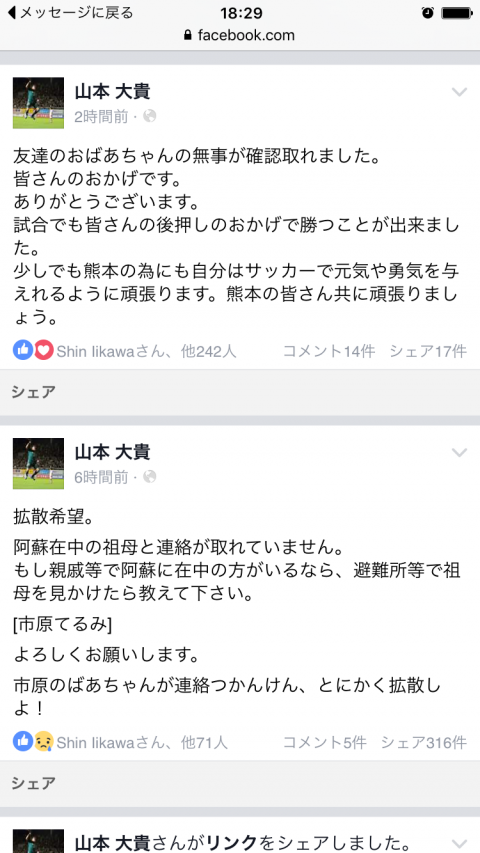Expand chevron on the shared link post
This screenshot has width=480, height=853.
pos(459,843)
